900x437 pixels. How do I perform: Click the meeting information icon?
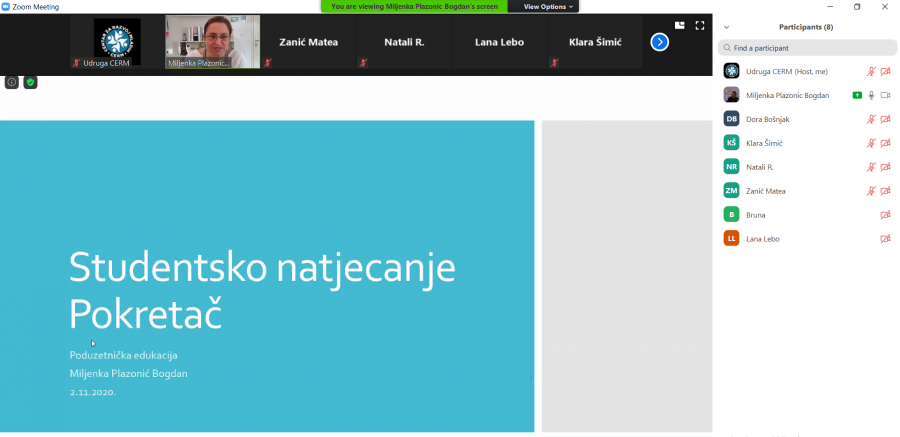click(x=12, y=82)
